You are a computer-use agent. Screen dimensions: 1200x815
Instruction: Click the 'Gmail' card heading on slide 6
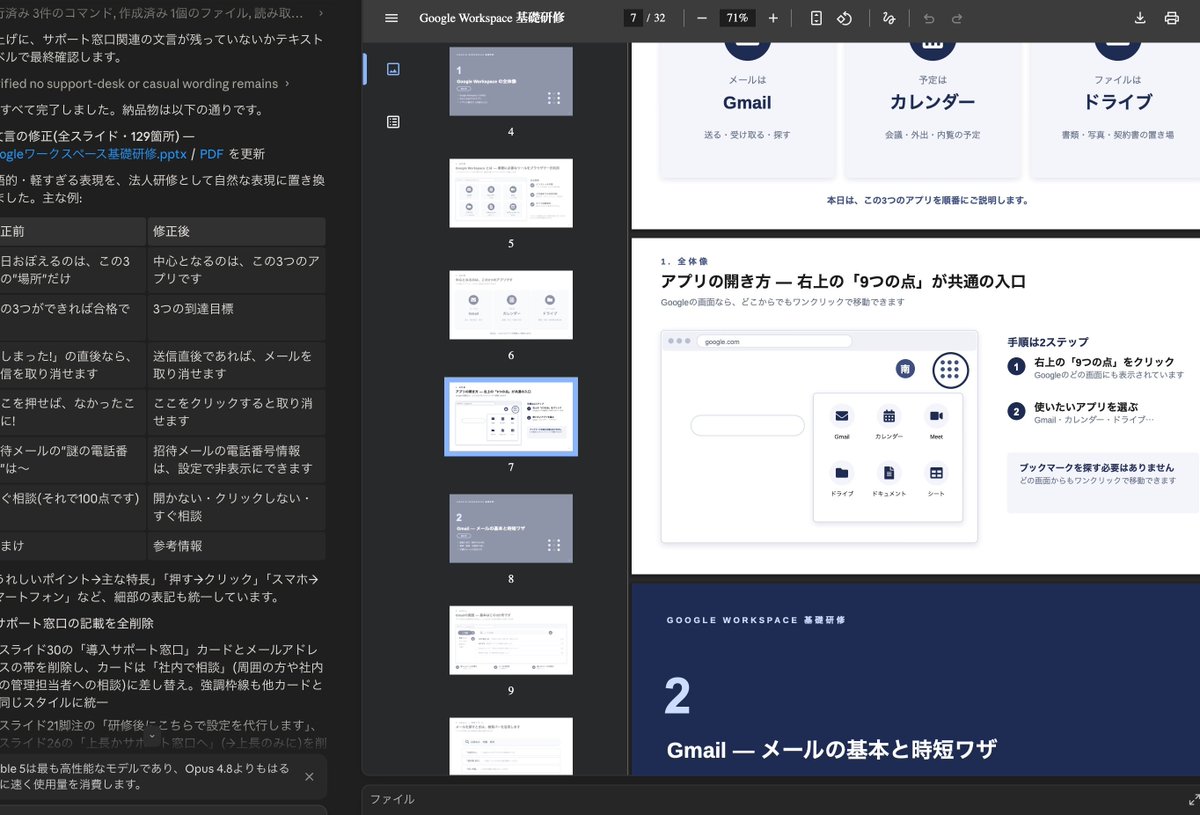pyautogui.click(x=747, y=102)
